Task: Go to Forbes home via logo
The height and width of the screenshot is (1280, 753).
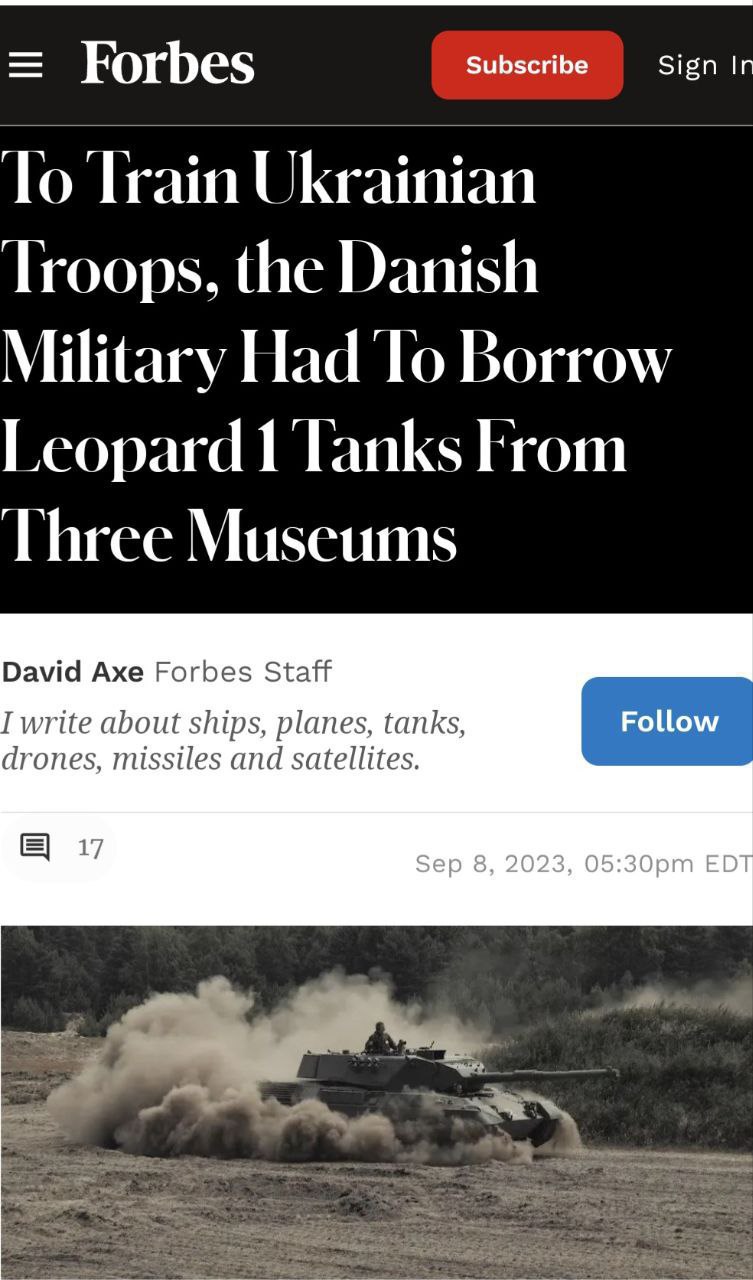Action: click(167, 64)
